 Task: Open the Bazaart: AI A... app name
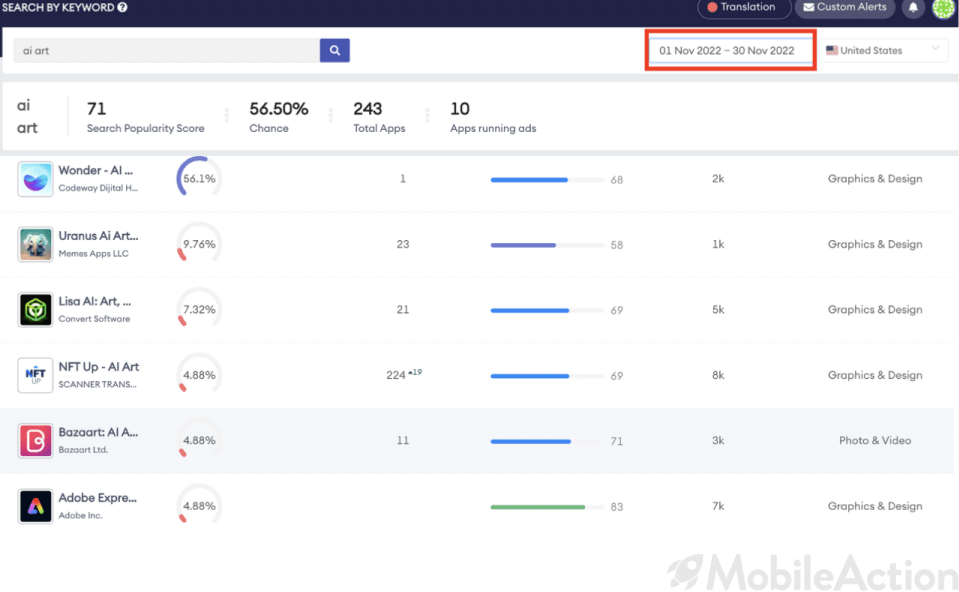98,432
